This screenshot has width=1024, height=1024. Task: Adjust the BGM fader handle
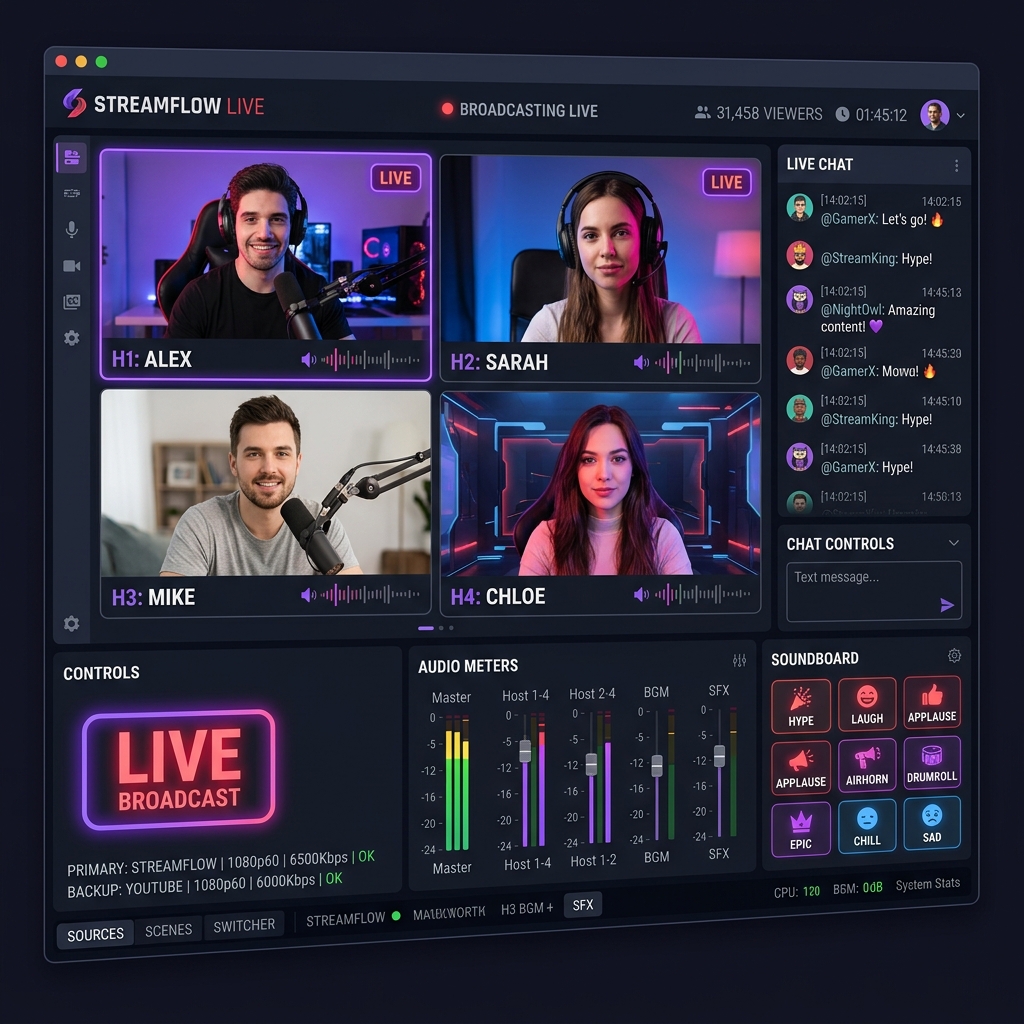[657, 765]
